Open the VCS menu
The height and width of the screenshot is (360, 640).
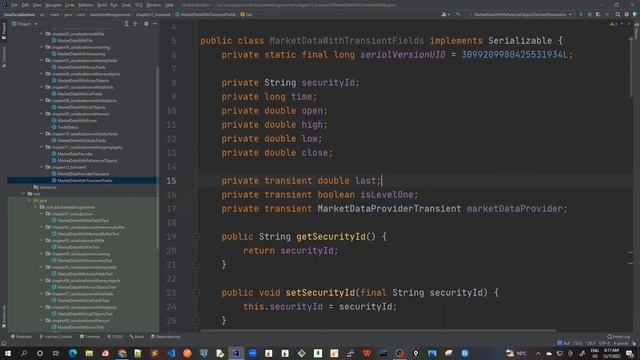(x=139, y=5)
